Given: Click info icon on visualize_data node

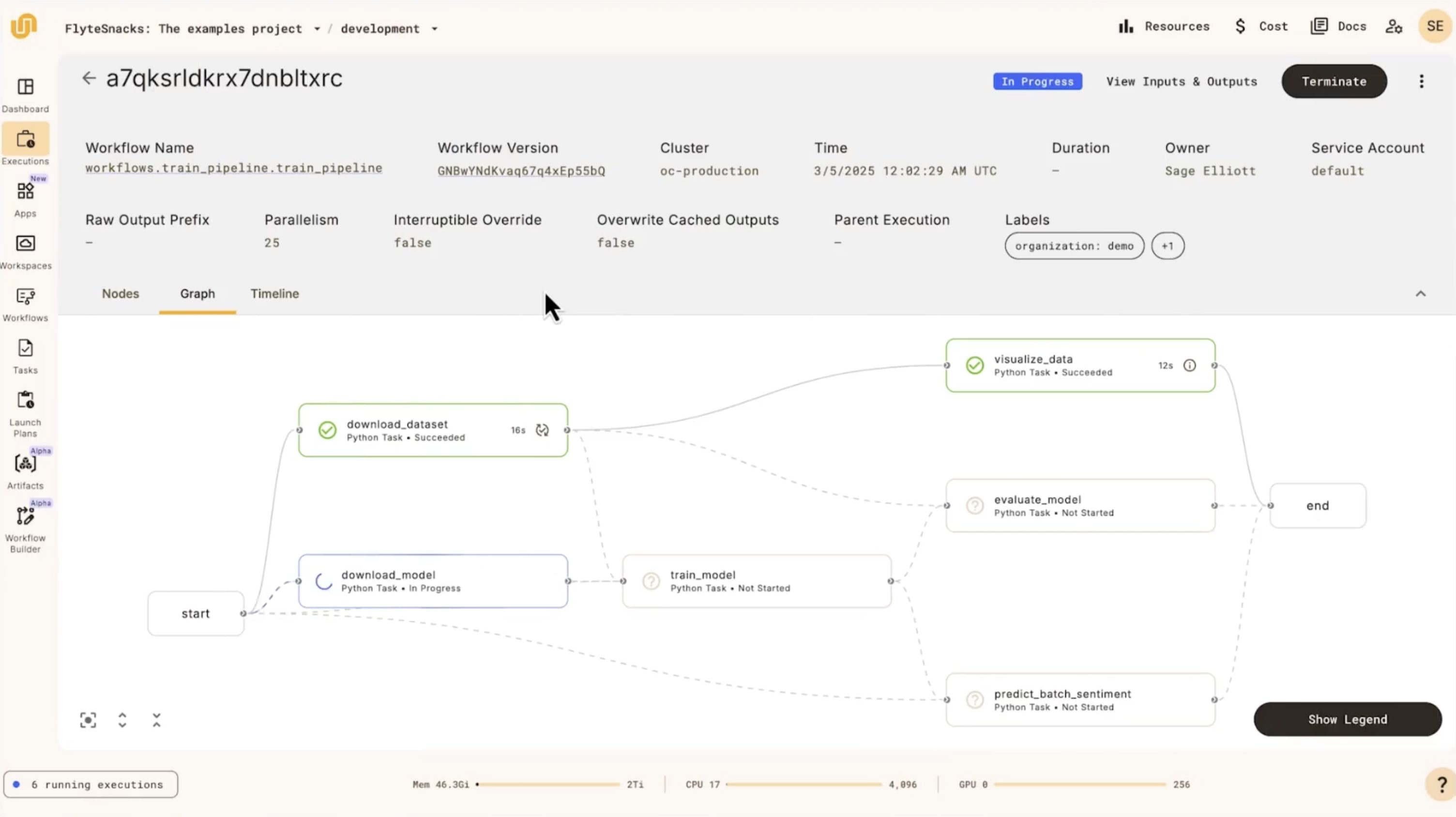Looking at the screenshot, I should (x=1190, y=365).
